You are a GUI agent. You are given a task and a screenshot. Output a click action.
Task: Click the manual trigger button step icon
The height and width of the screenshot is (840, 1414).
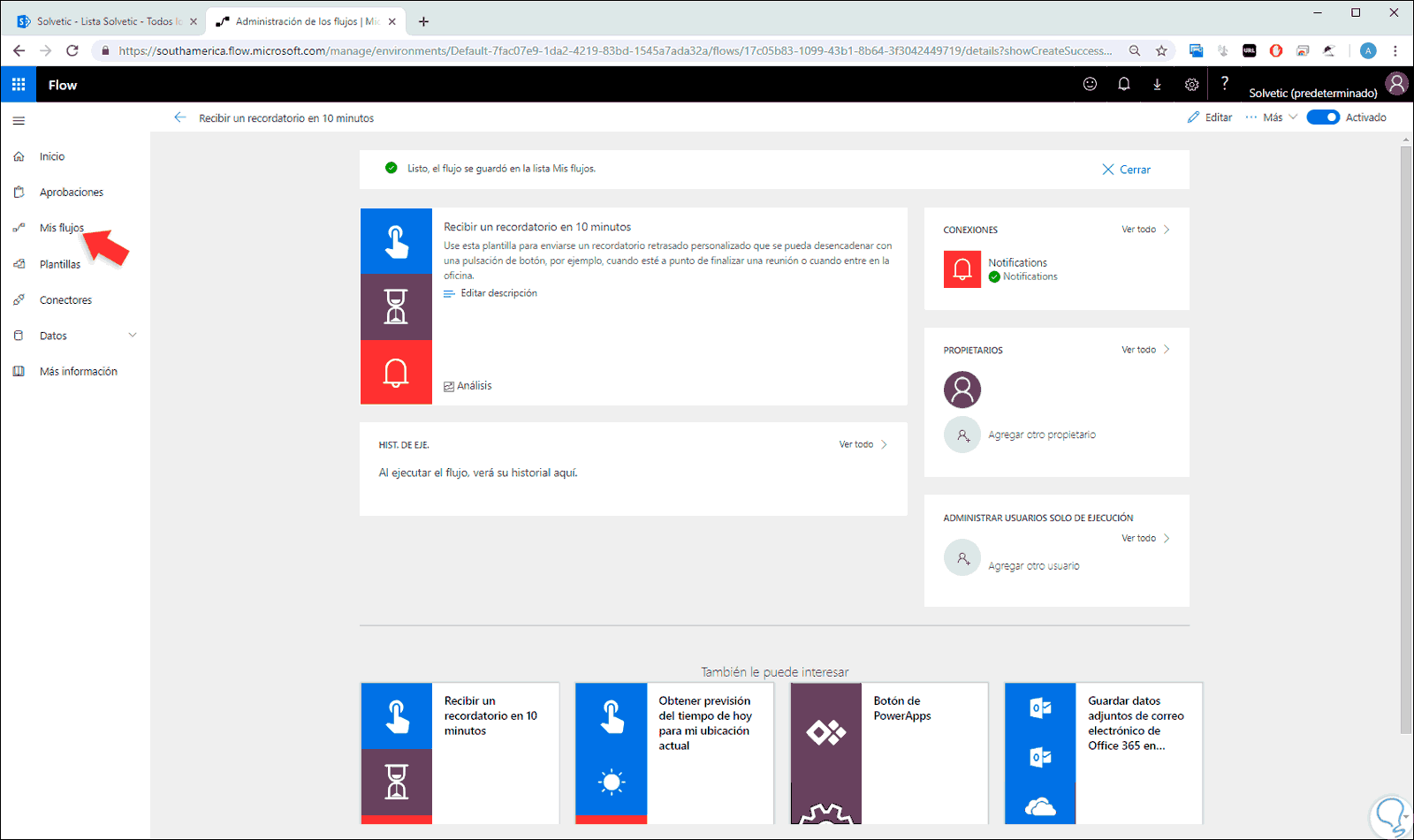tap(396, 241)
